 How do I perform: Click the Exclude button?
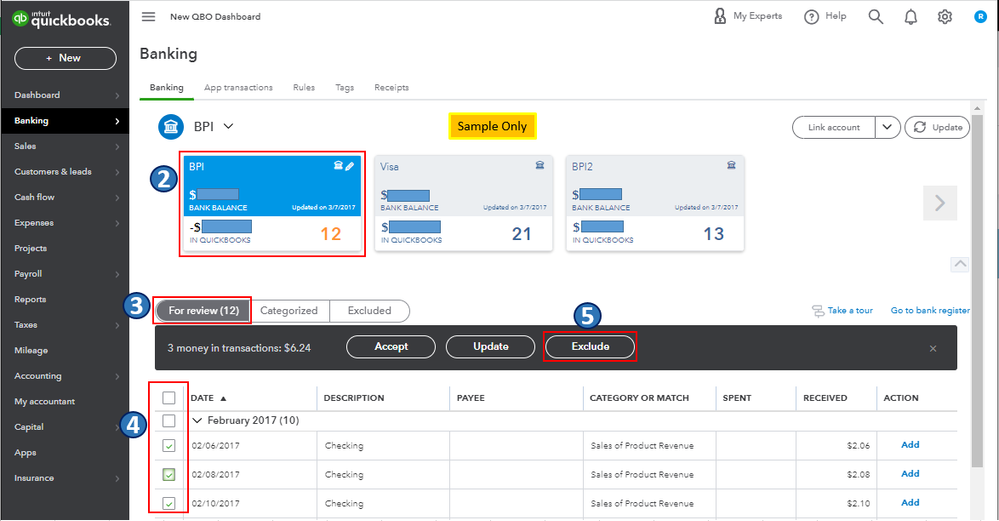pos(590,346)
